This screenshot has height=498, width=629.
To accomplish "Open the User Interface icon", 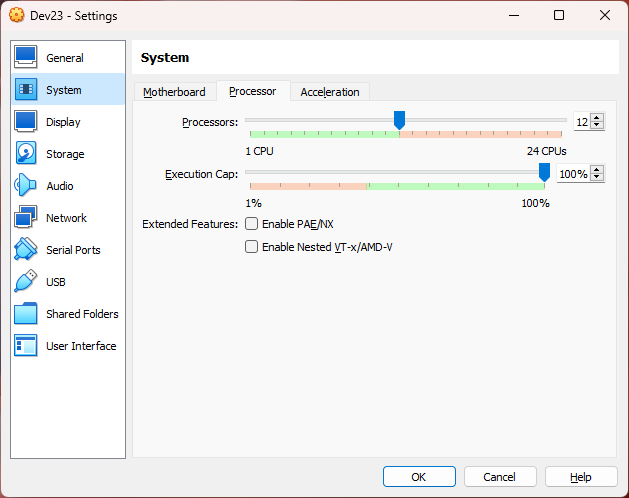I will [26, 346].
